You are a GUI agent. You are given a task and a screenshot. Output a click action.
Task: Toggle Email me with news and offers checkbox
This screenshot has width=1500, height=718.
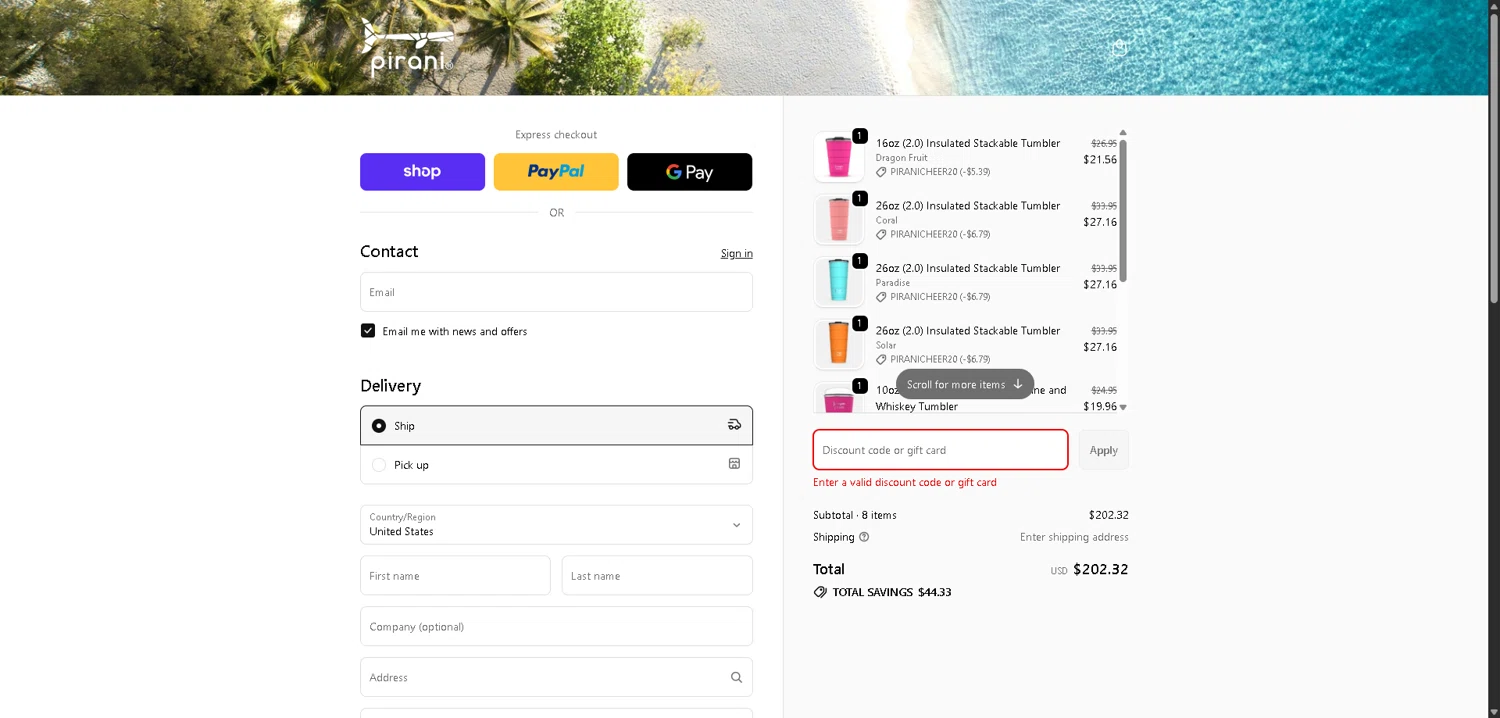(x=368, y=331)
